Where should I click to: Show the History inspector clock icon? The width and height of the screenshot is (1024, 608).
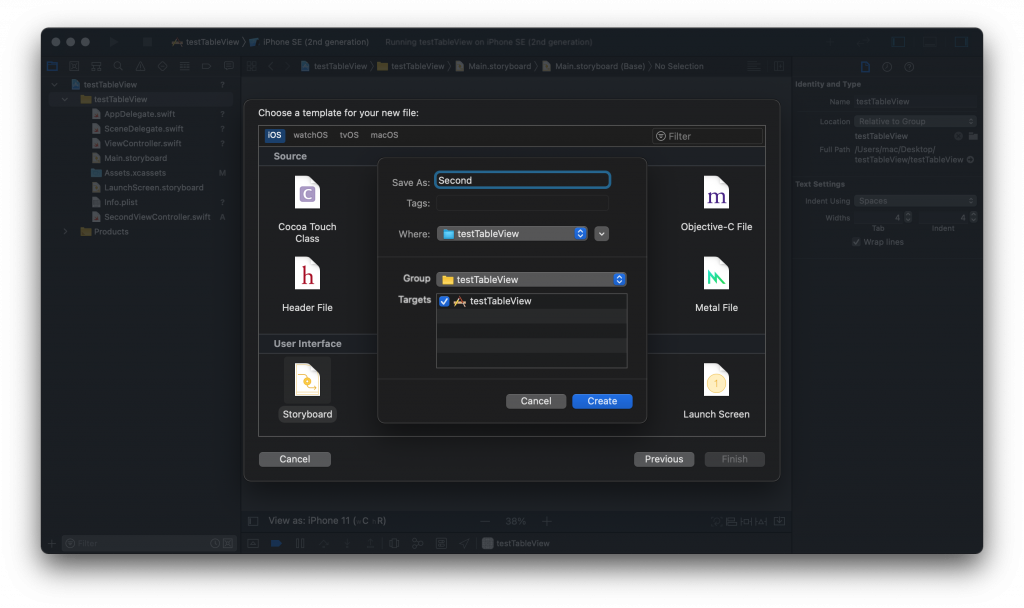(887, 67)
